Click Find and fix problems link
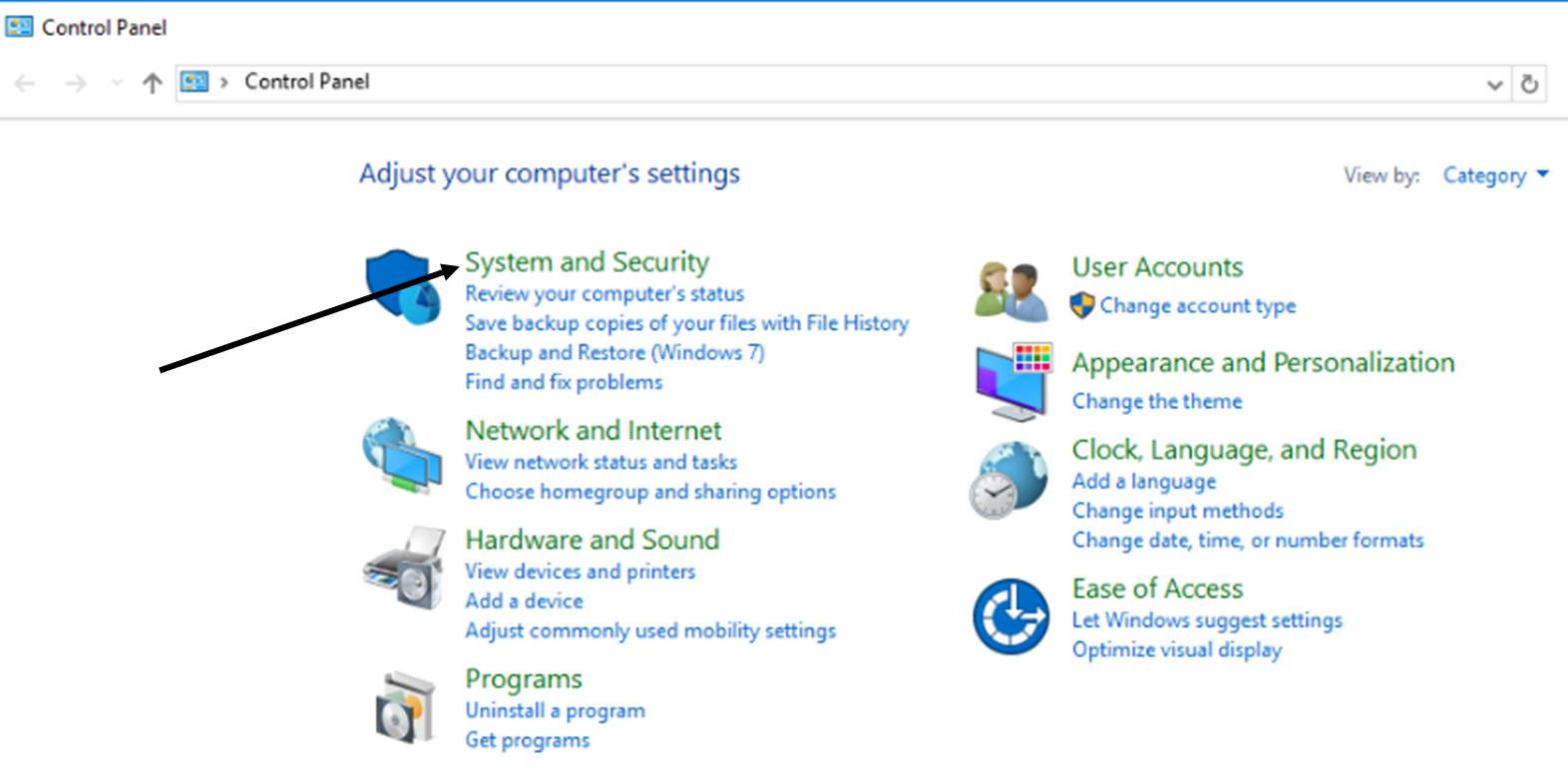This screenshot has width=1568, height=768. 564,382
